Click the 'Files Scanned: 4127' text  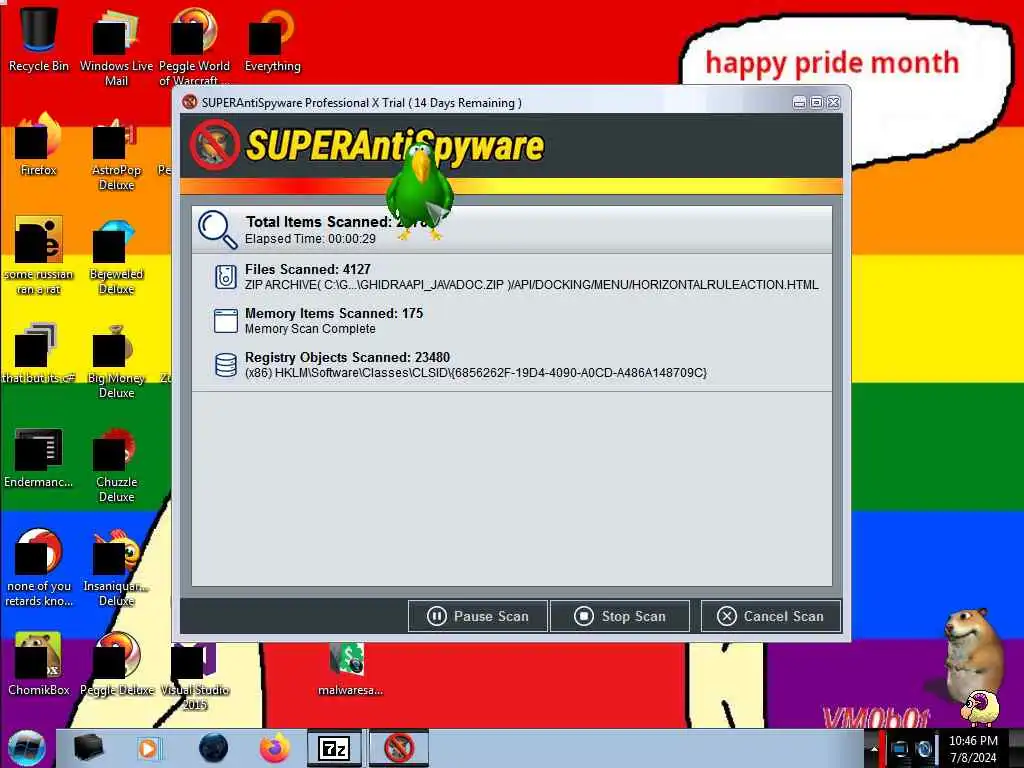[x=308, y=269]
